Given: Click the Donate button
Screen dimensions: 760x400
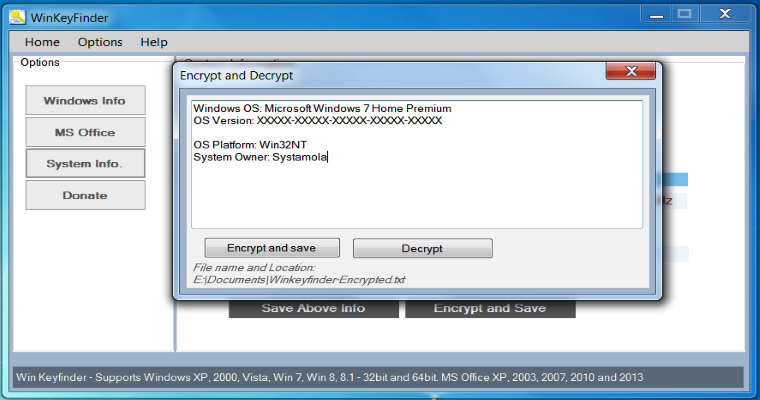Looking at the screenshot, I should click(x=85, y=195).
